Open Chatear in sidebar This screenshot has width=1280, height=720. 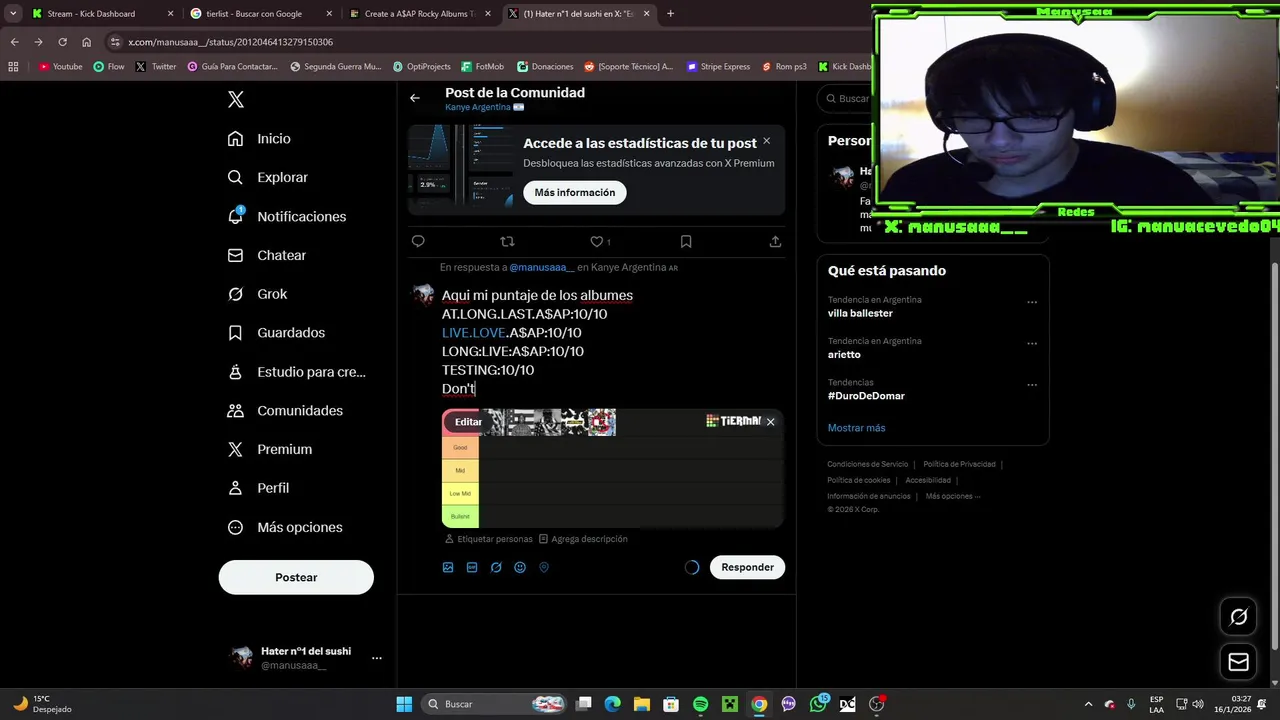(x=266, y=255)
